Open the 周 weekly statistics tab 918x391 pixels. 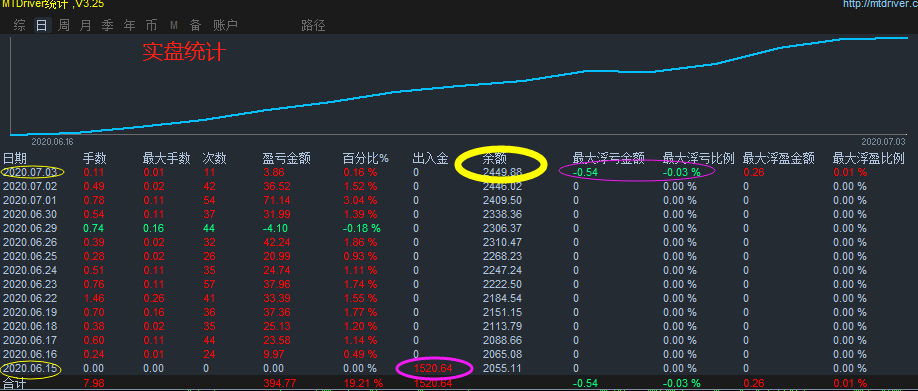[63, 26]
